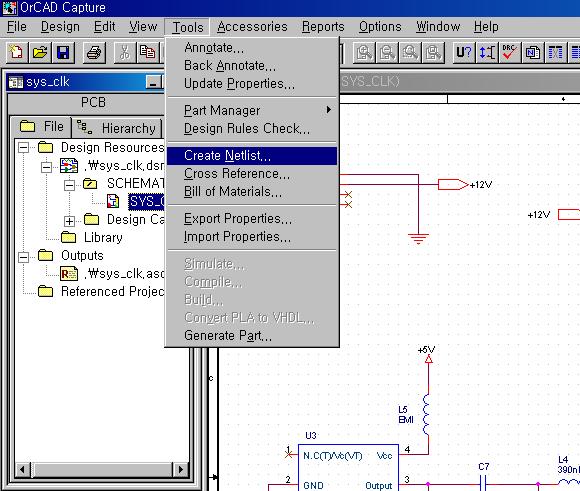Viewport: 580px width, 491px height.
Task: Click left arrow of project scrollbar
Action: click(x=23, y=470)
